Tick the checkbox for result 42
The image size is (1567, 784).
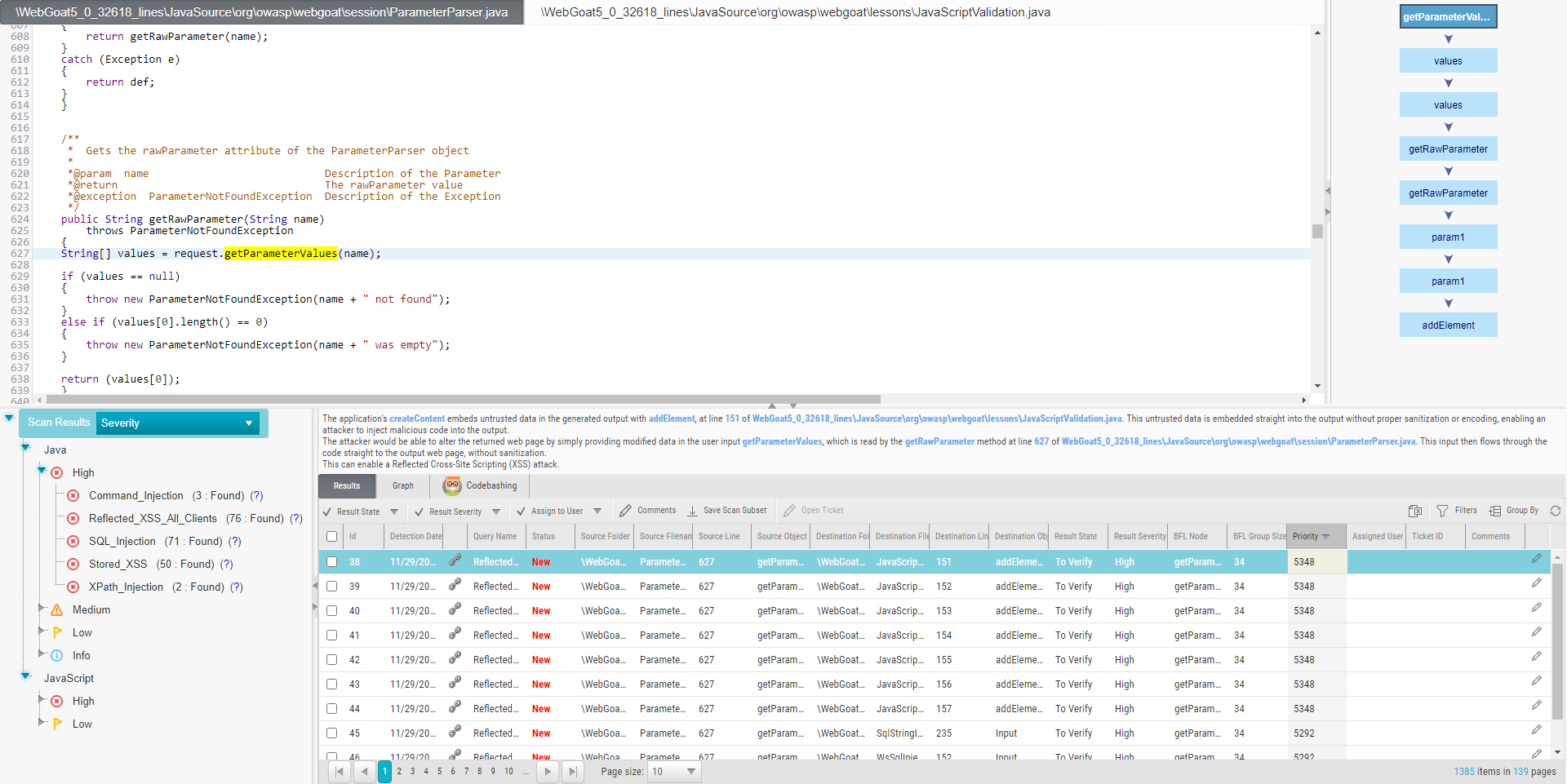click(x=331, y=659)
